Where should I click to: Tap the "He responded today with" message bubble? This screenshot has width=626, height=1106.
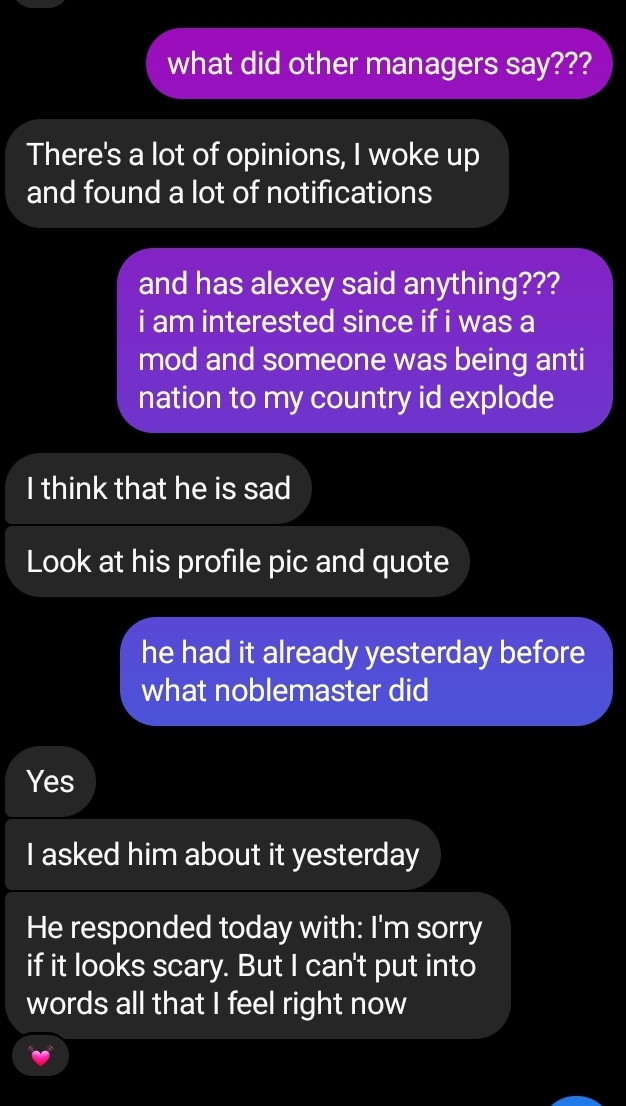258,965
